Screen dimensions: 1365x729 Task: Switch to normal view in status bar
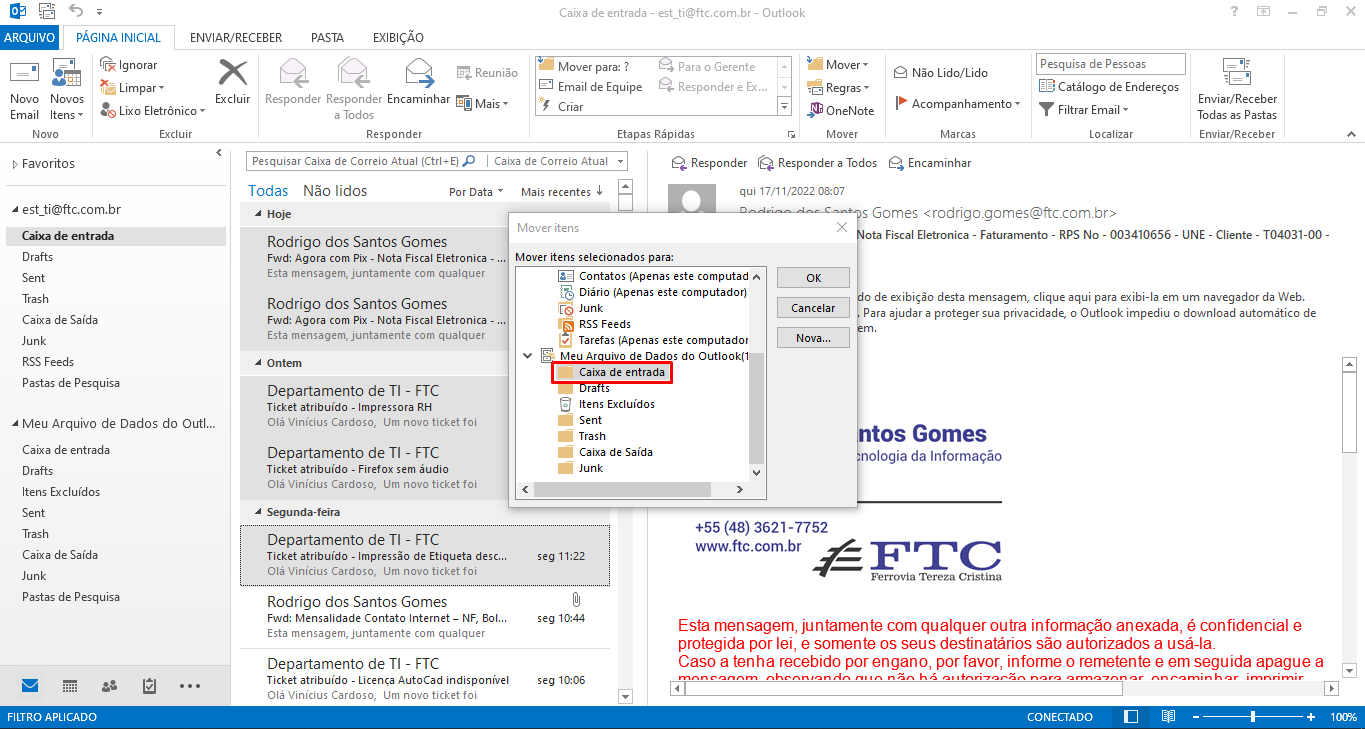pos(1131,717)
